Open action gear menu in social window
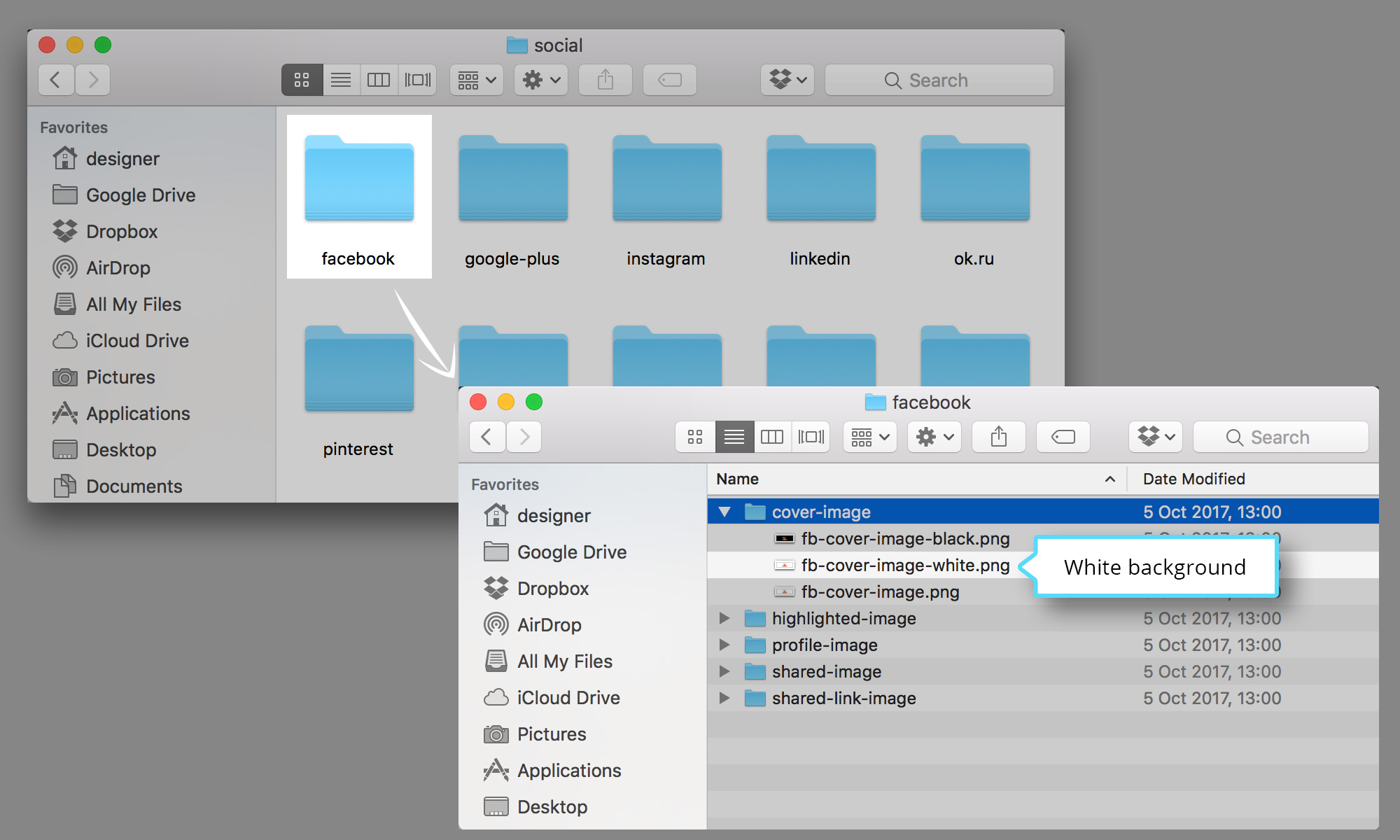 [x=541, y=80]
